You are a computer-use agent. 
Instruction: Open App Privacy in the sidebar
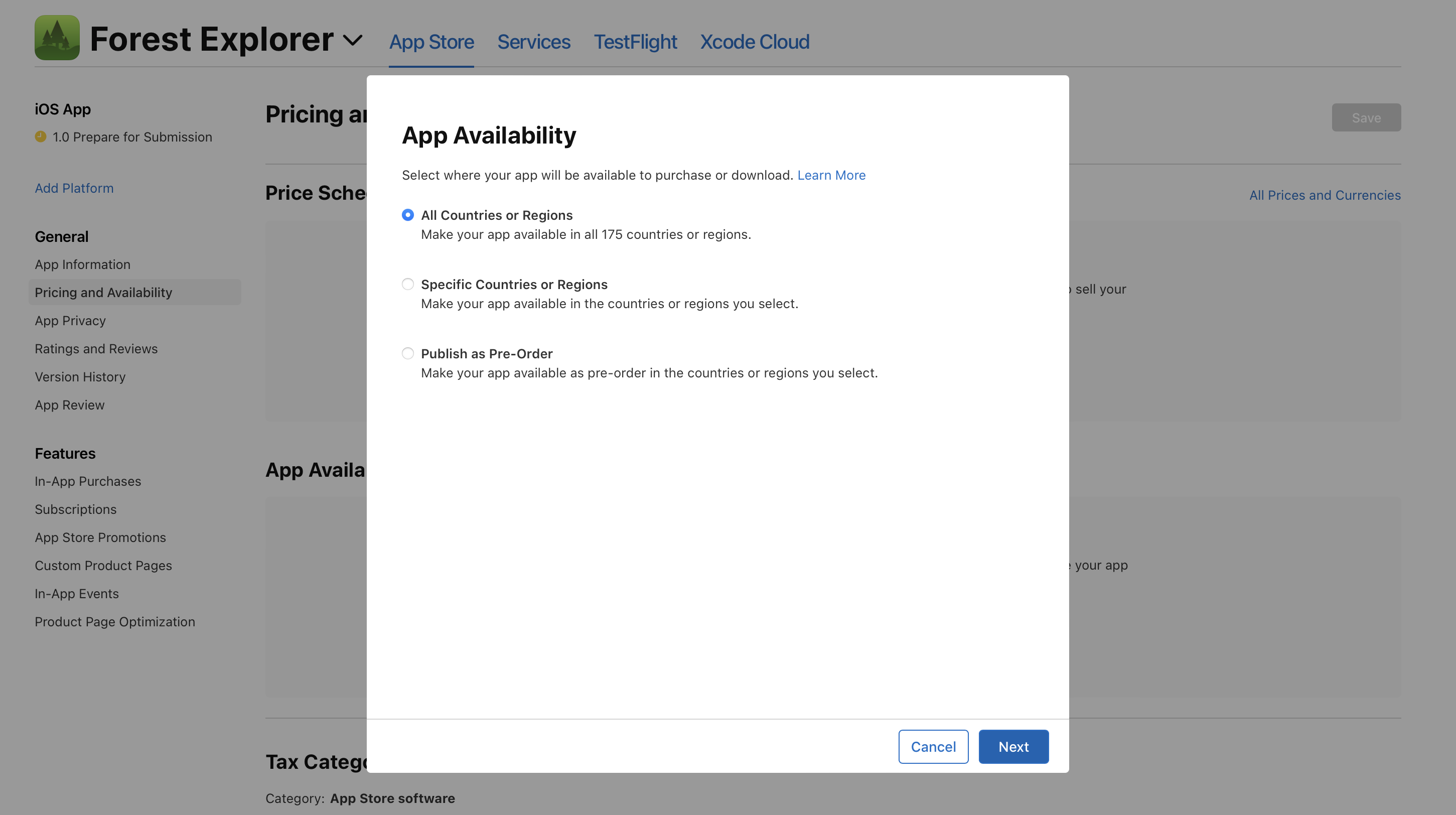coord(70,321)
